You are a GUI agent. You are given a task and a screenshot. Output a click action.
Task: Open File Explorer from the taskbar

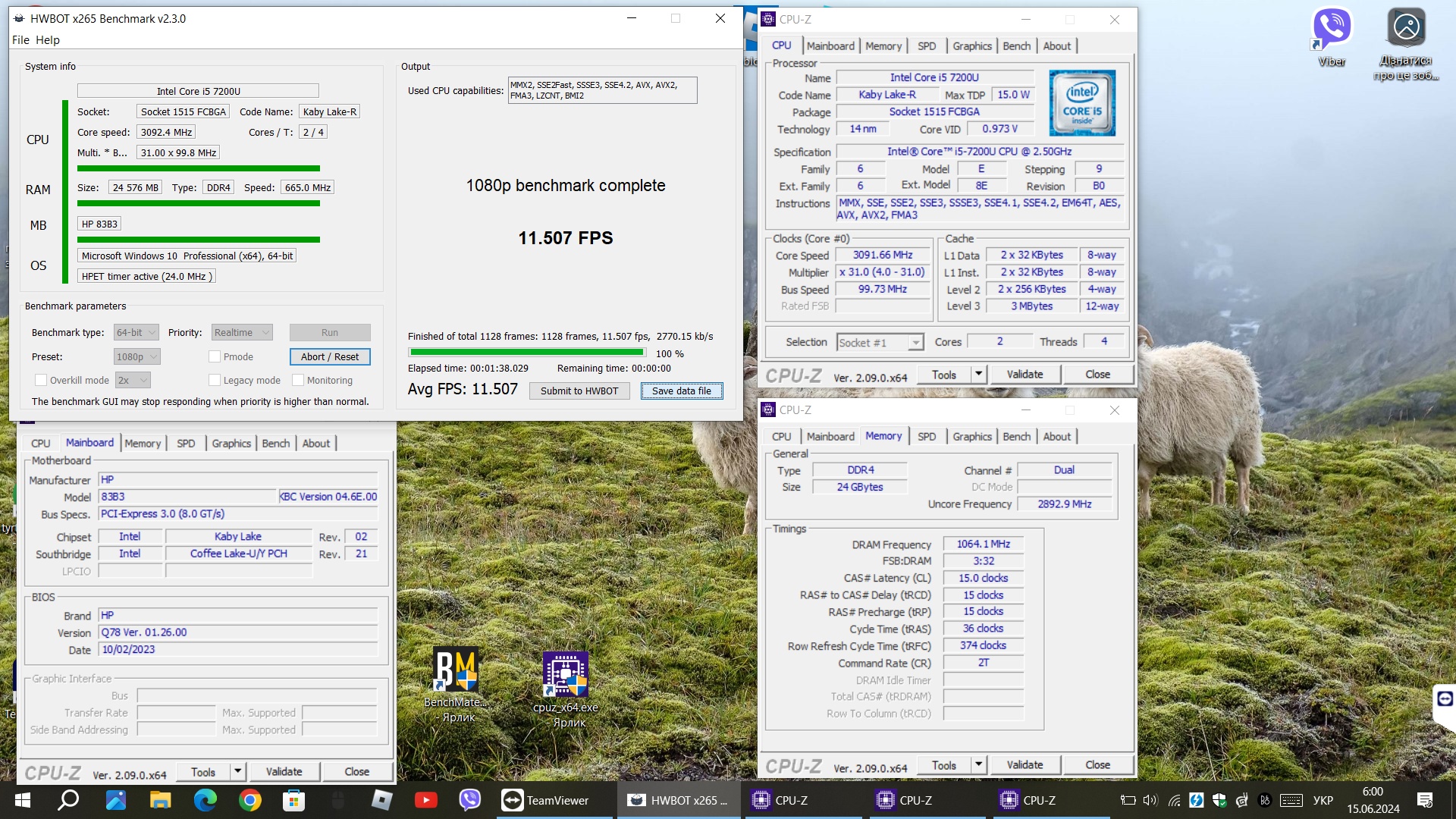[x=160, y=800]
